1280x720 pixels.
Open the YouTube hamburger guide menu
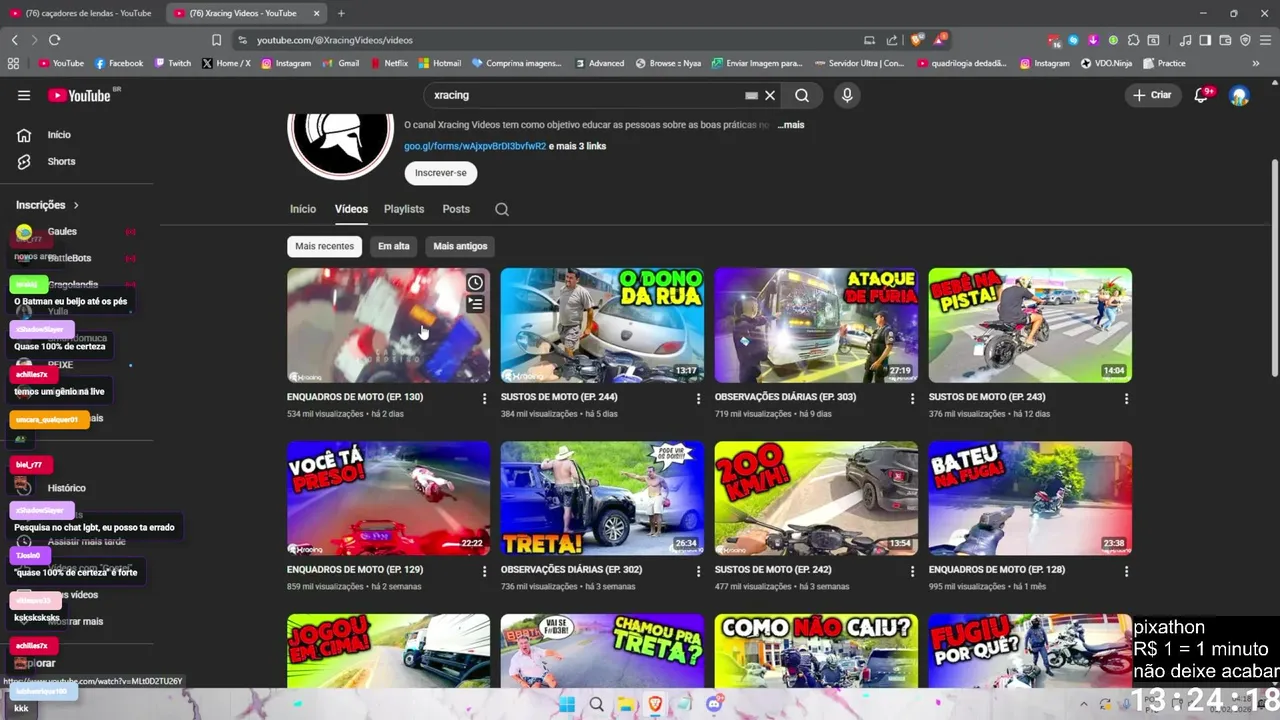point(24,95)
